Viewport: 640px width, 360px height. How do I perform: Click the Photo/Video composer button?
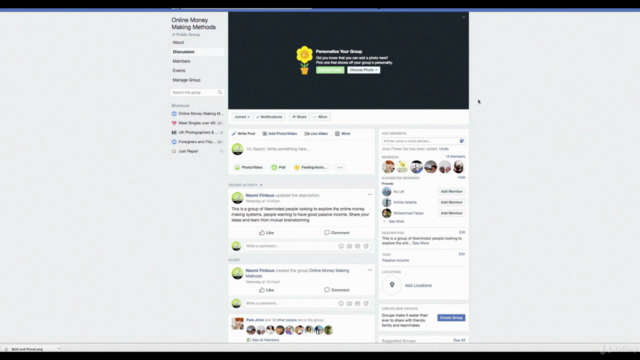[249, 167]
